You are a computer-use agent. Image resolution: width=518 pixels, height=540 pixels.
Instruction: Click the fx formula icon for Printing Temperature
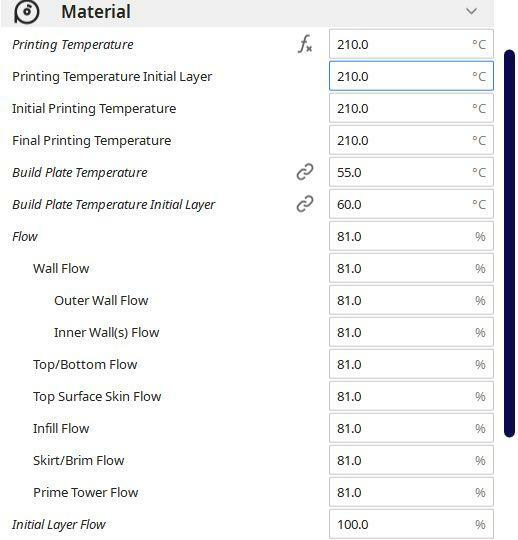point(305,44)
